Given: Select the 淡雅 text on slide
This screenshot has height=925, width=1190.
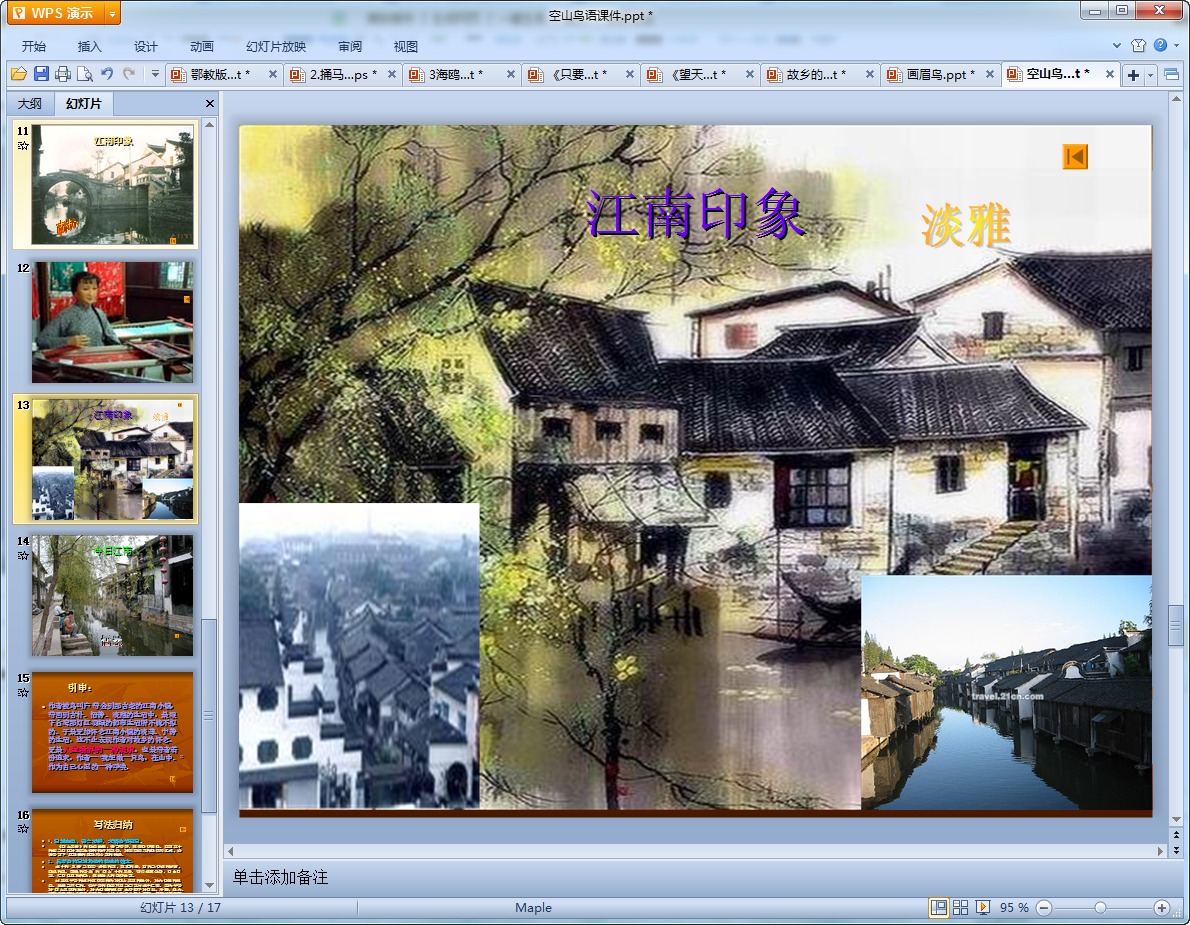Looking at the screenshot, I should click(x=965, y=225).
